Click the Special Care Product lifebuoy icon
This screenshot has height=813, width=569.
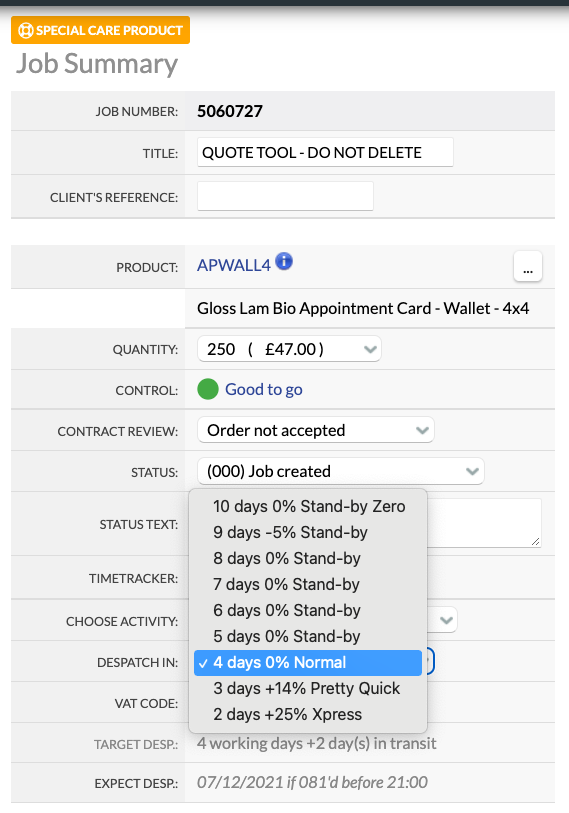click(x=25, y=30)
